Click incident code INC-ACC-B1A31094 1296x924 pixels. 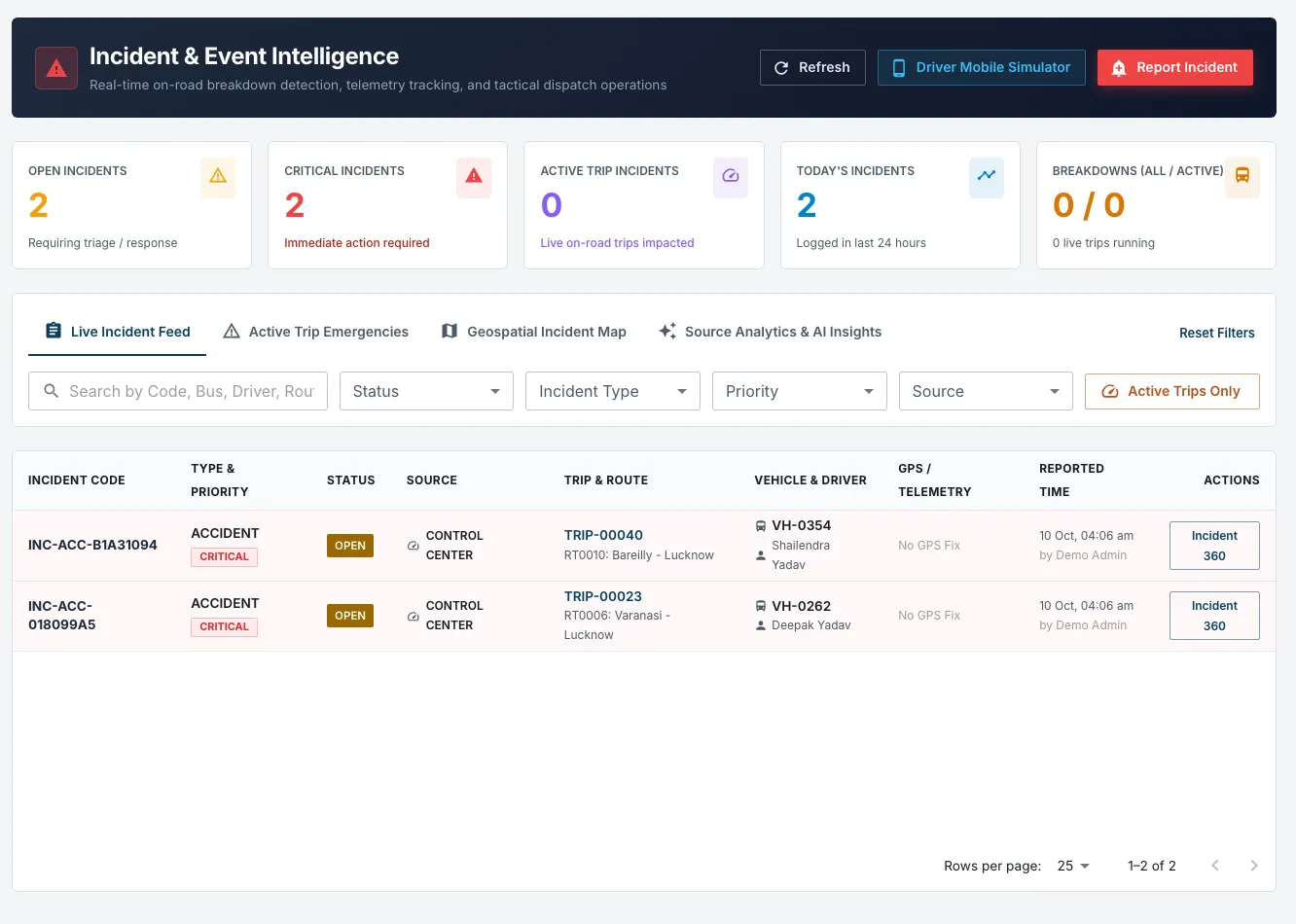[x=92, y=545]
